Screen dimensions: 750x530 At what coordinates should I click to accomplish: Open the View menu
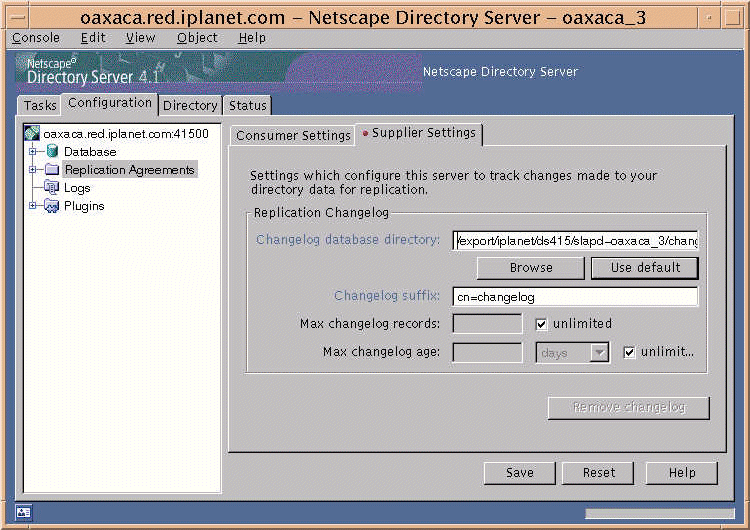140,38
